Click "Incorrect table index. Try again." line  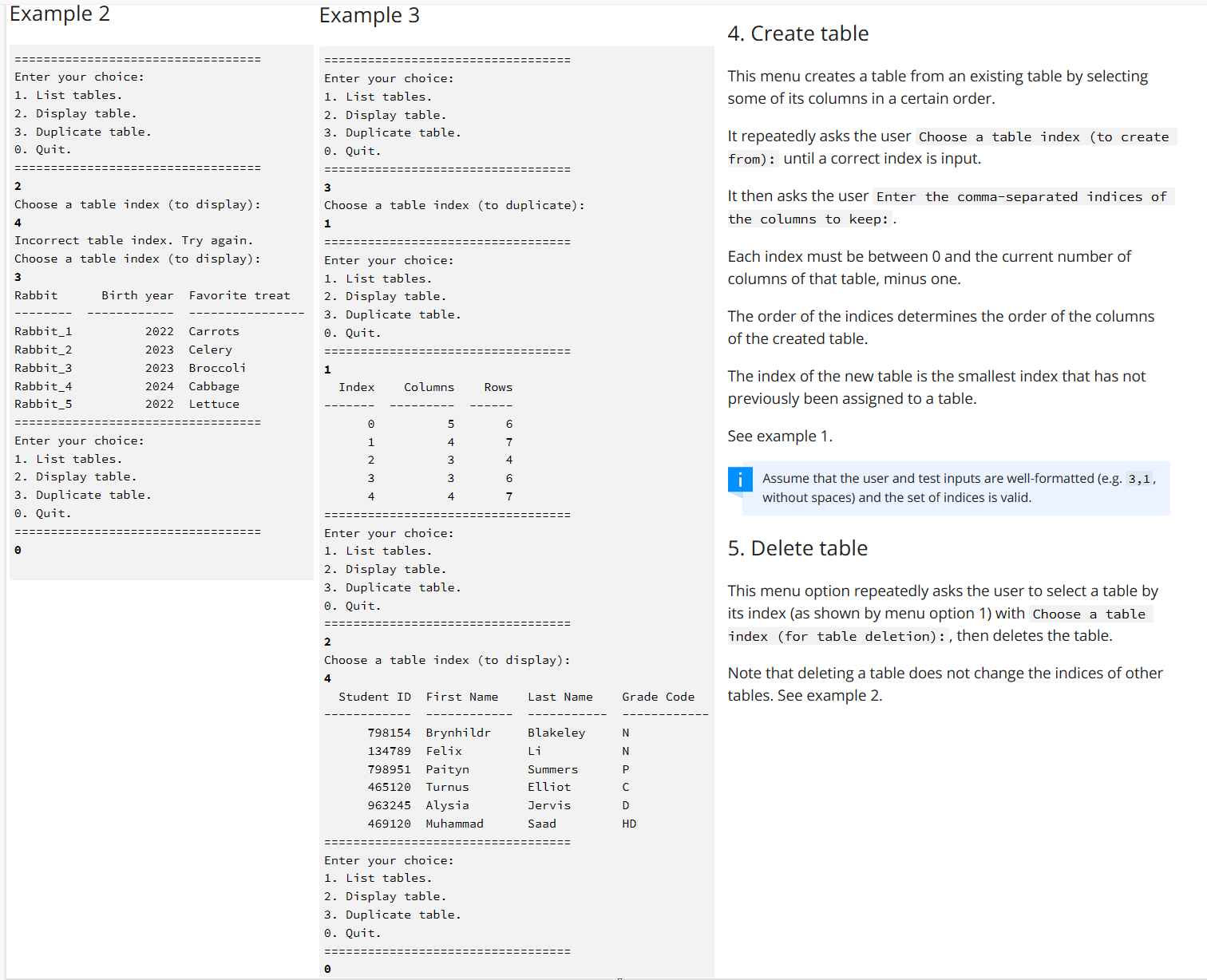[x=134, y=240]
